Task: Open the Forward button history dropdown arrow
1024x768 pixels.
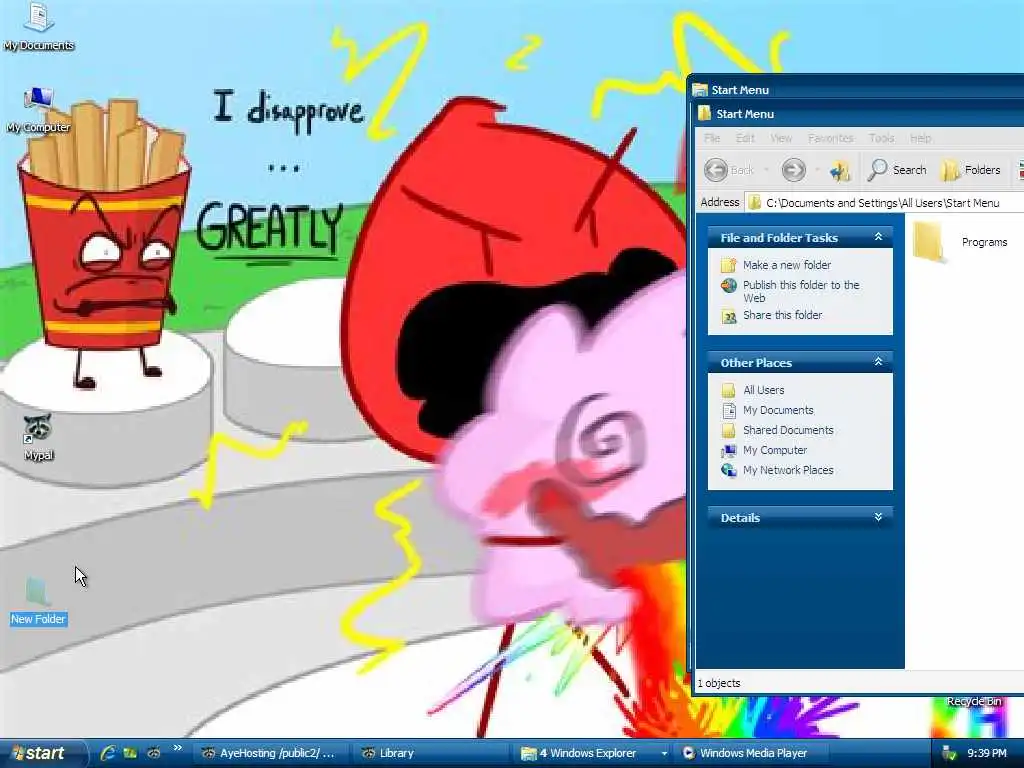Action: tap(816, 170)
